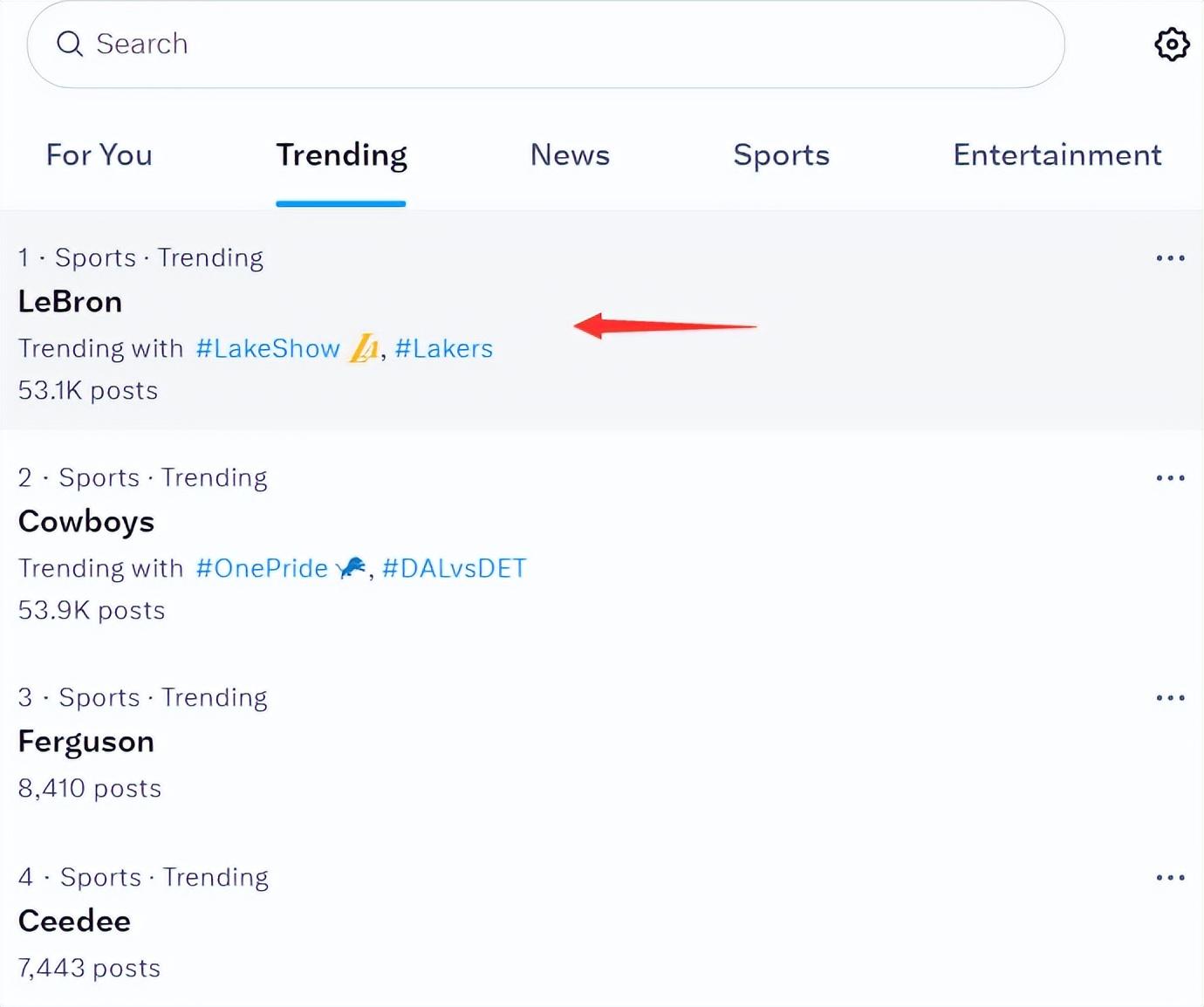1204x1007 pixels.
Task: Click the Lions emoji beside #OnePride
Action: tap(352, 568)
